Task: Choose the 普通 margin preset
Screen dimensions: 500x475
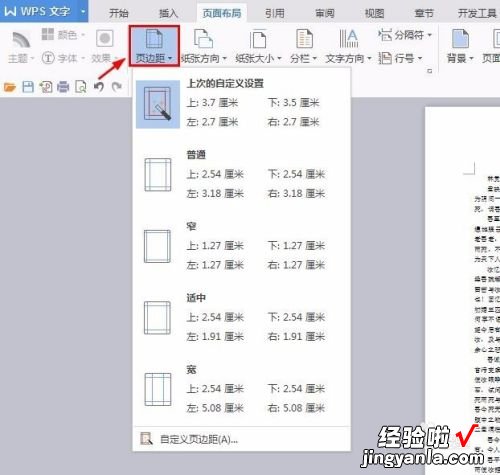Action: (241, 175)
